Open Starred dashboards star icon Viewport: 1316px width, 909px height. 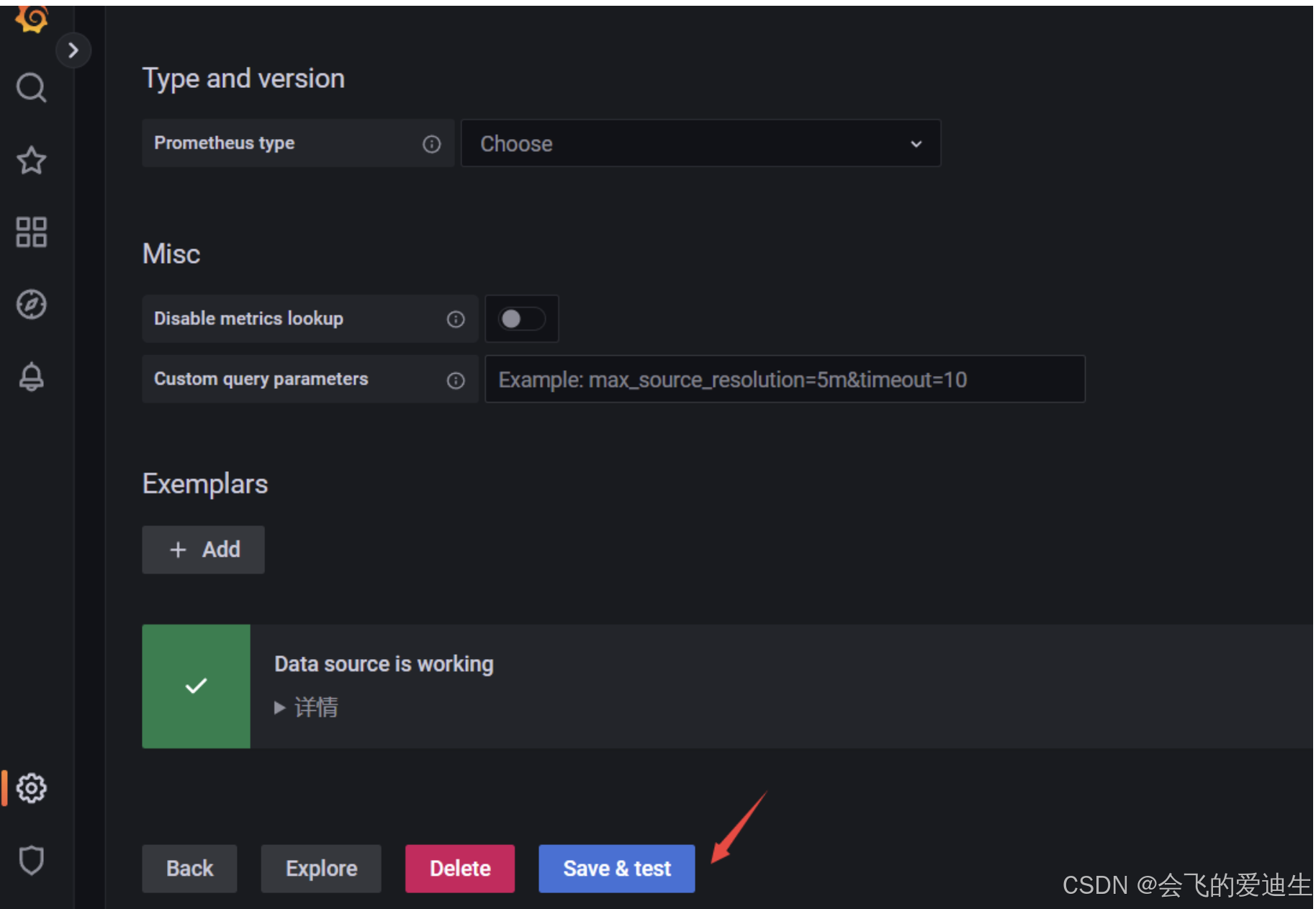point(32,160)
